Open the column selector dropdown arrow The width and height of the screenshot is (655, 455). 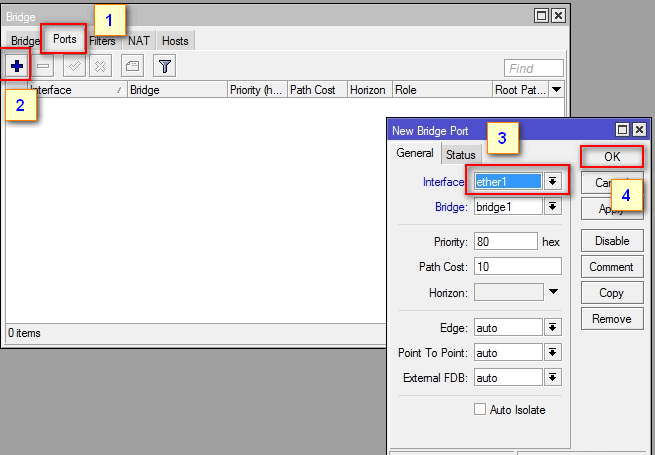tap(557, 90)
